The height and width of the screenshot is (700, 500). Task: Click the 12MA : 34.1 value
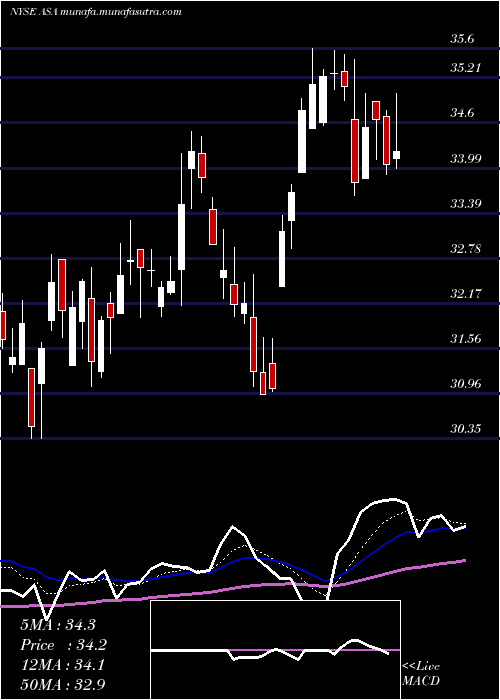click(62, 665)
